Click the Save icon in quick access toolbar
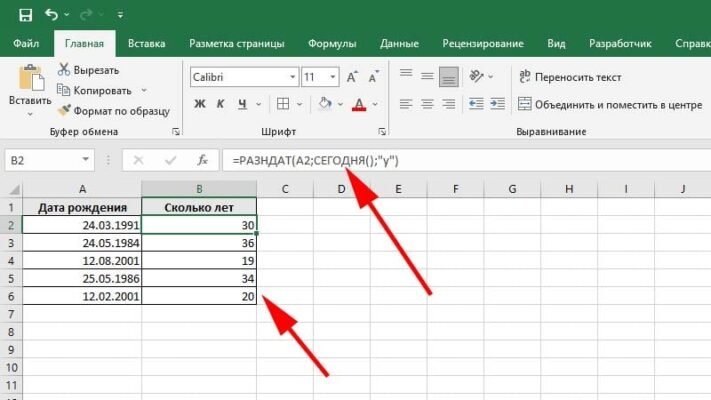 tap(22, 14)
